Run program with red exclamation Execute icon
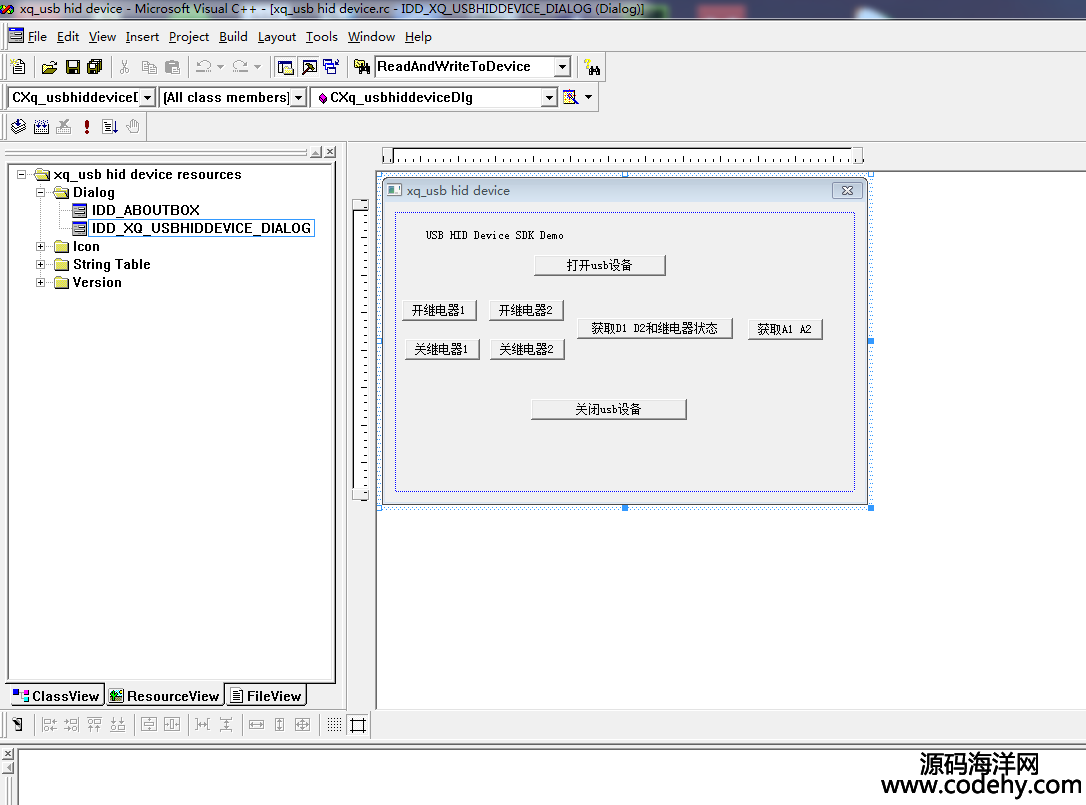The image size is (1086, 805). [87, 126]
